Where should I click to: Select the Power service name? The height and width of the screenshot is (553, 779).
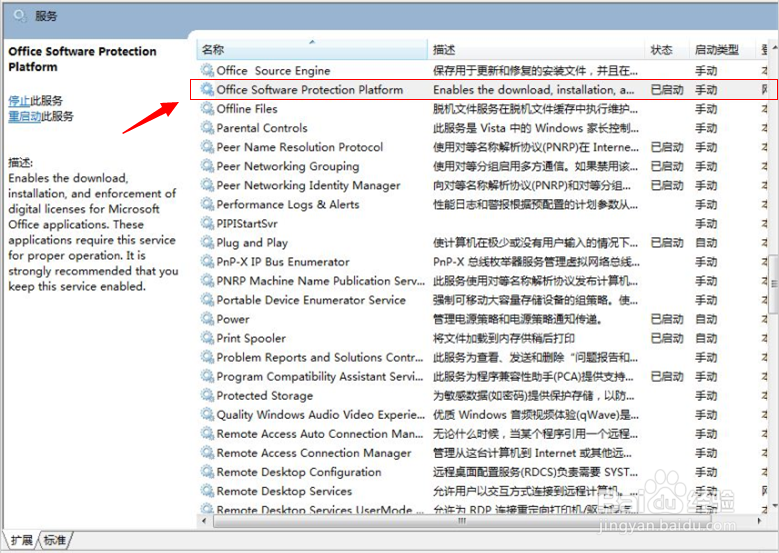coord(233,319)
